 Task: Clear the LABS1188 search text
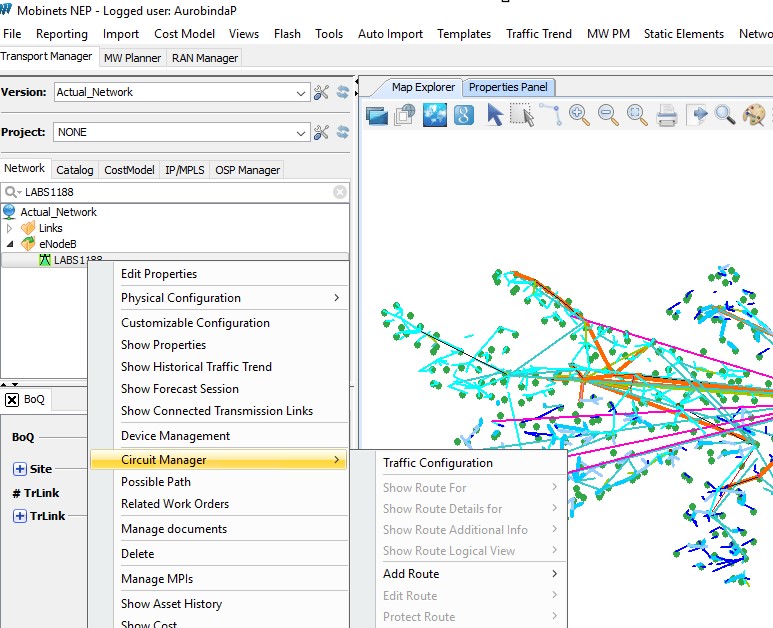pyautogui.click(x=340, y=192)
